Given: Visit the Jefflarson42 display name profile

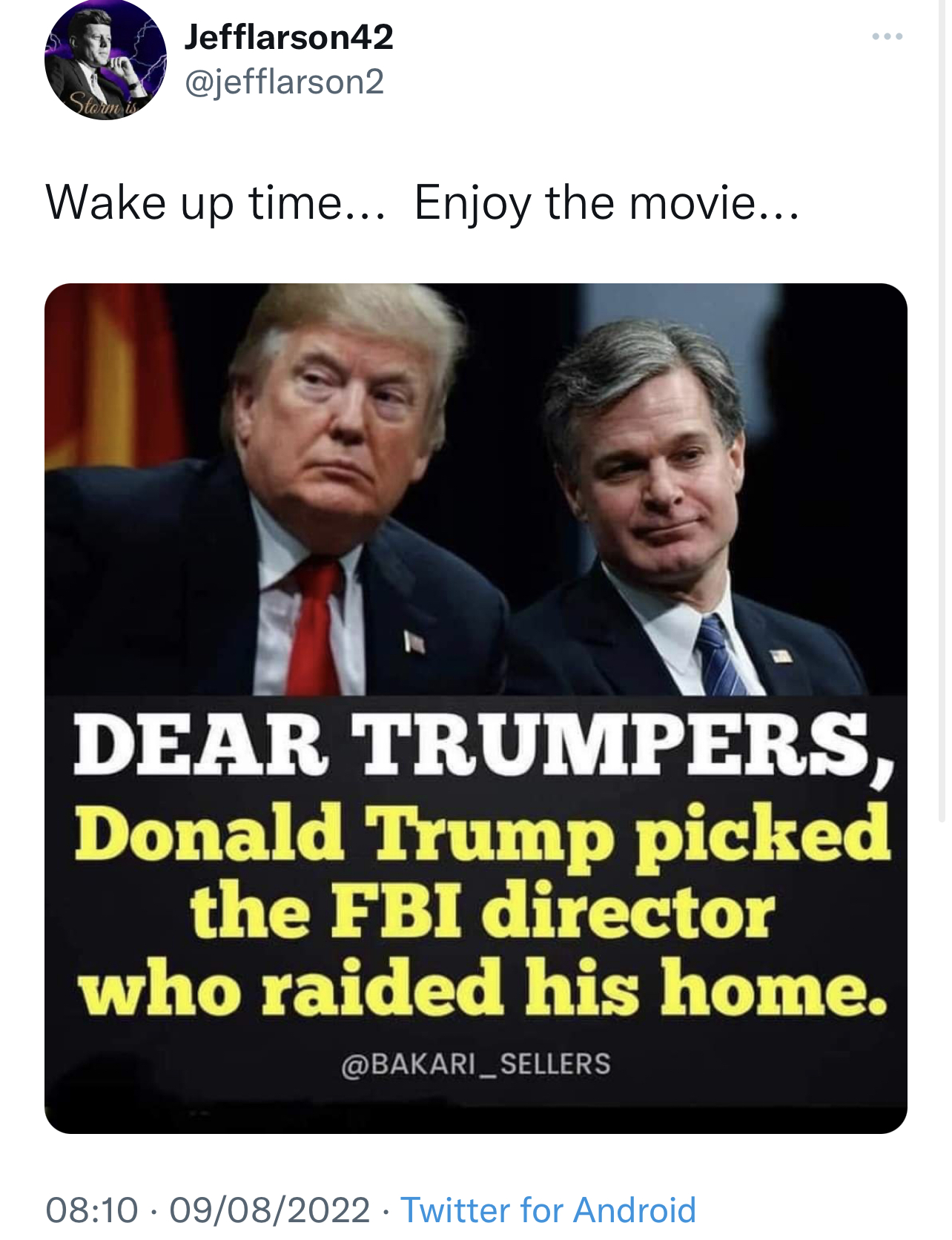Looking at the screenshot, I should (x=288, y=36).
